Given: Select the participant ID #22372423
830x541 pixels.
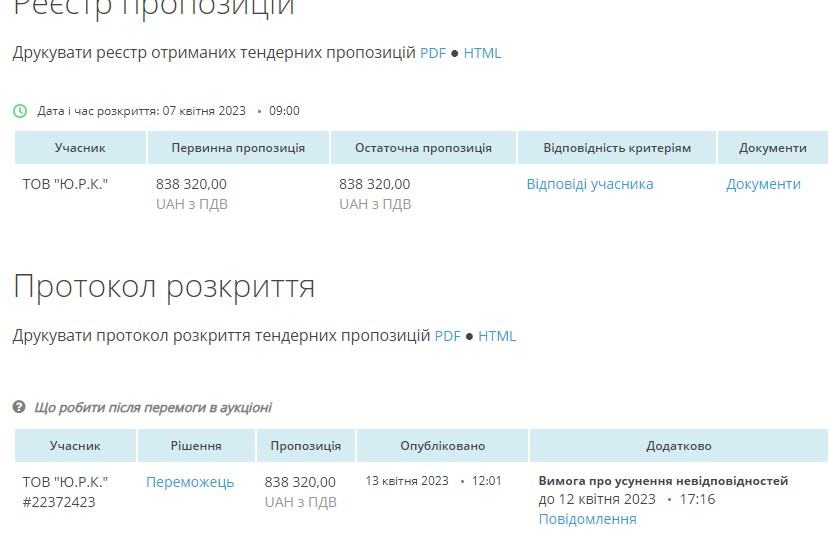Looking at the screenshot, I should pyautogui.click(x=59, y=502).
